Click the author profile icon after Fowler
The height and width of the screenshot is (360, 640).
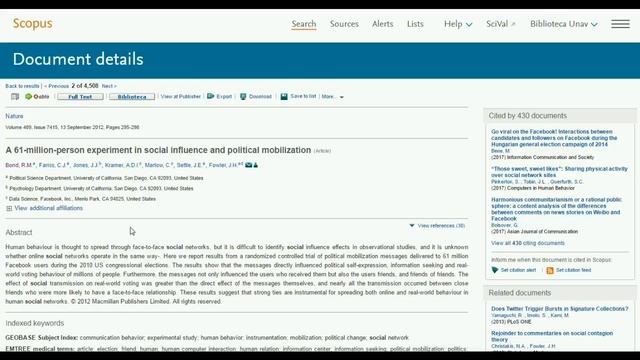tap(256, 165)
